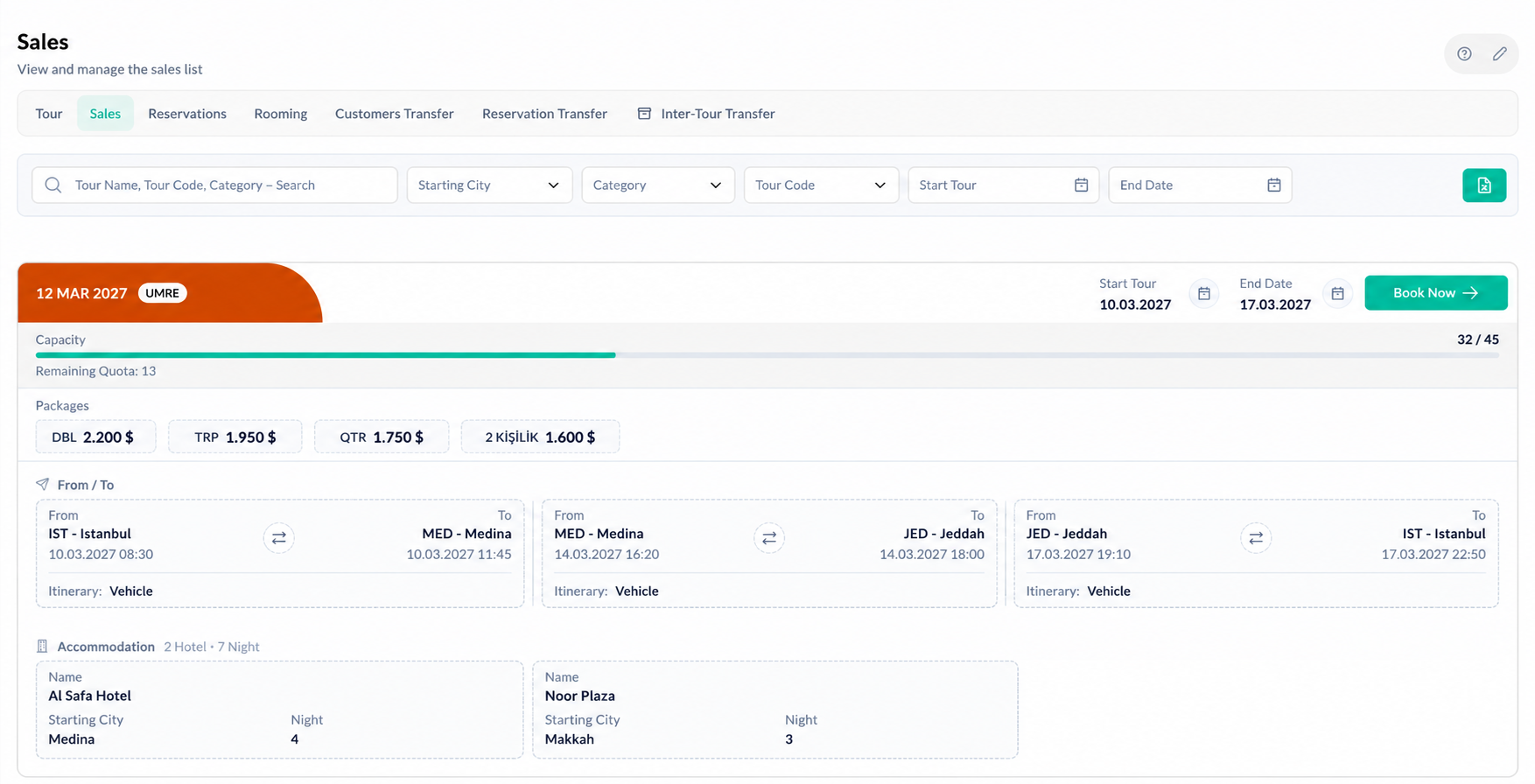
Task: Click the End Date filter field
Action: click(x=1200, y=185)
